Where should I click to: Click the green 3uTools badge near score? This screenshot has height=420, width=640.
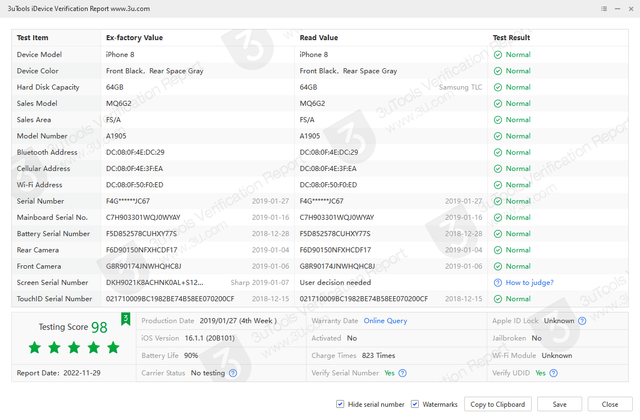126,319
